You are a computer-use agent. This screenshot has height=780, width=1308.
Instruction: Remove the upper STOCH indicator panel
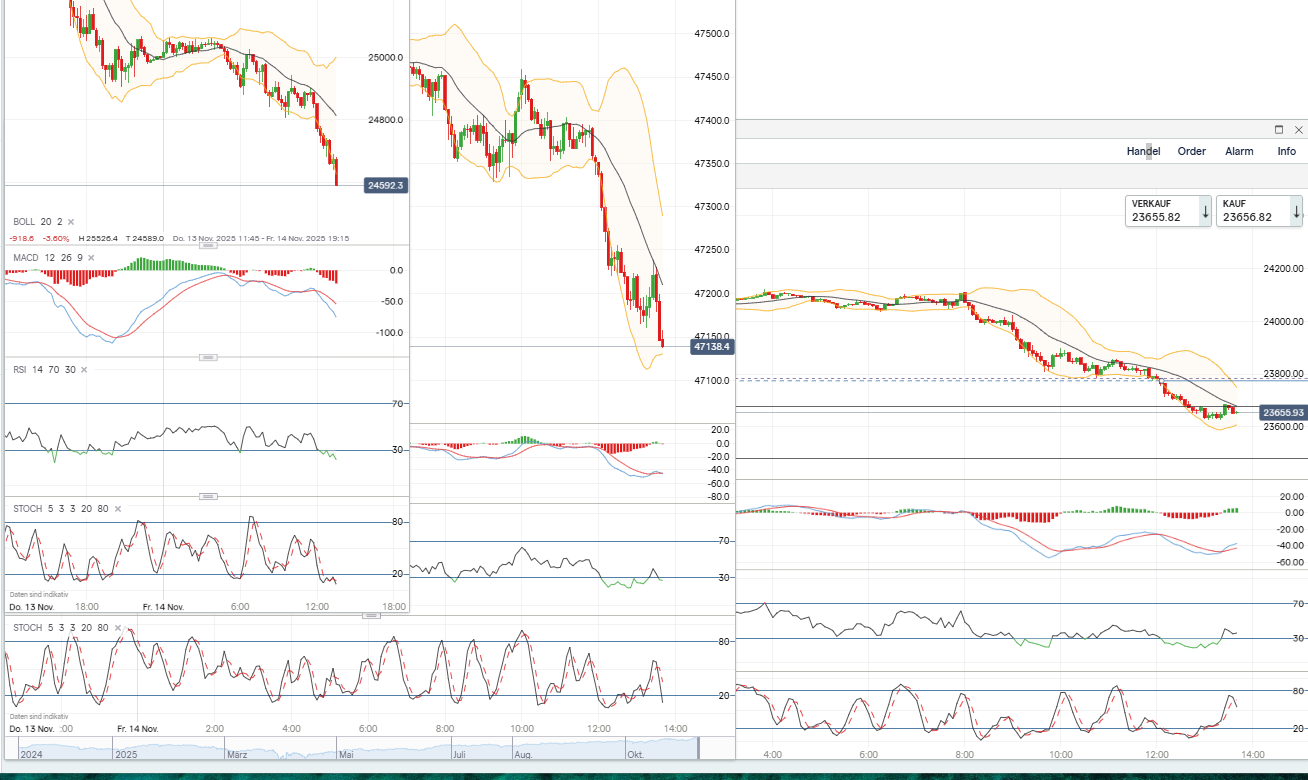pos(117,509)
